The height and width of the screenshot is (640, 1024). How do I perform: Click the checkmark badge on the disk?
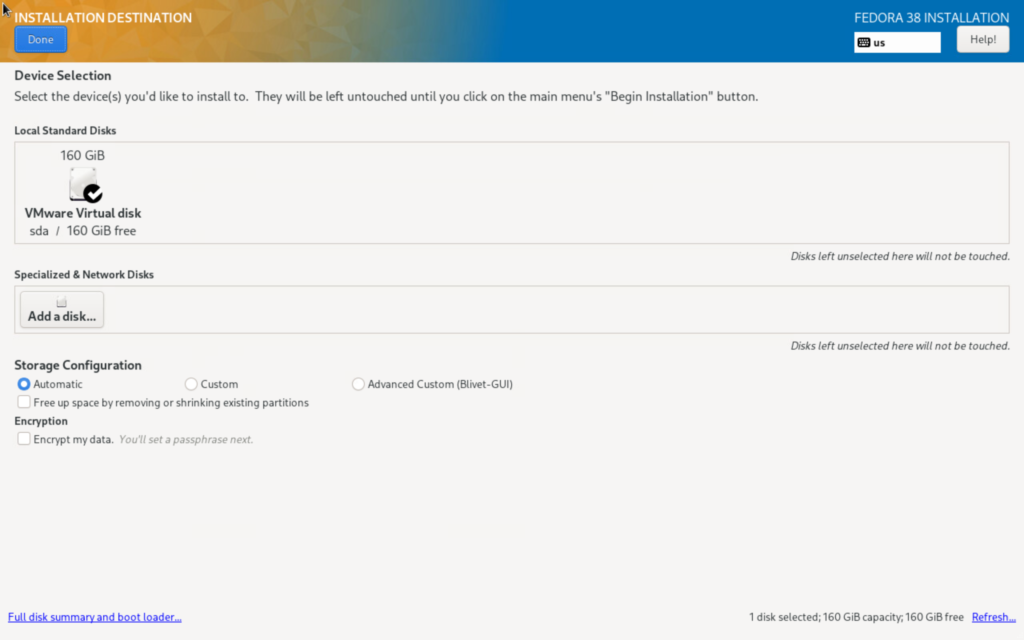point(93,193)
